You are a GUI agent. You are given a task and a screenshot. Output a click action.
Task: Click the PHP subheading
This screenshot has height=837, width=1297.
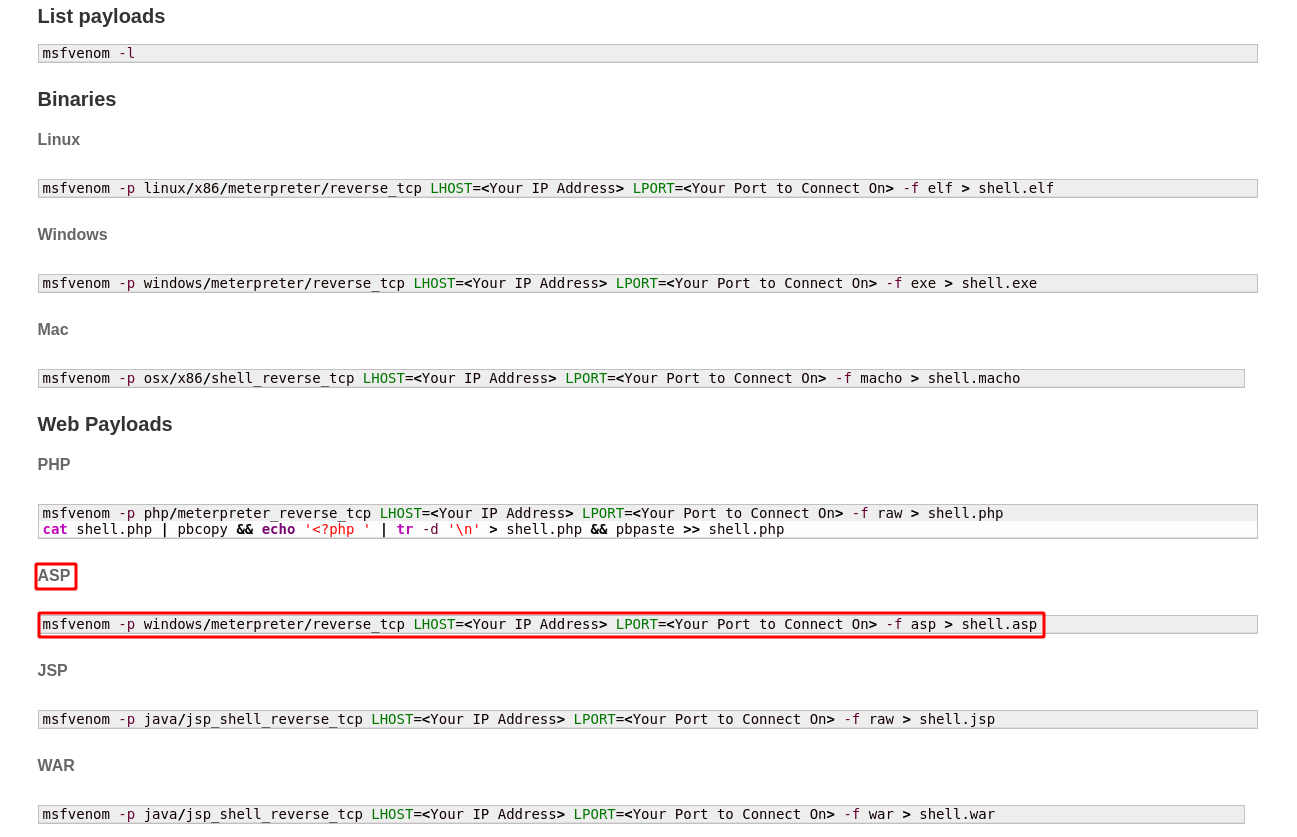tap(54, 465)
